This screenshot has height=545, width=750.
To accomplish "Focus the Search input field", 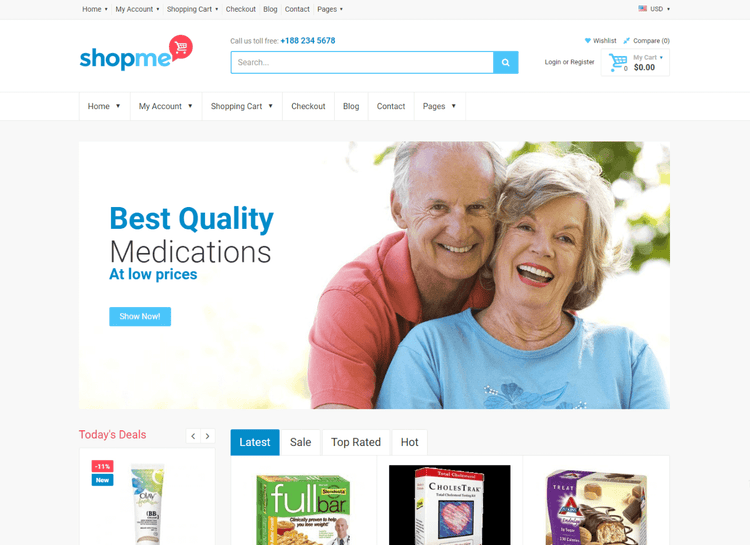I will tap(362, 62).
